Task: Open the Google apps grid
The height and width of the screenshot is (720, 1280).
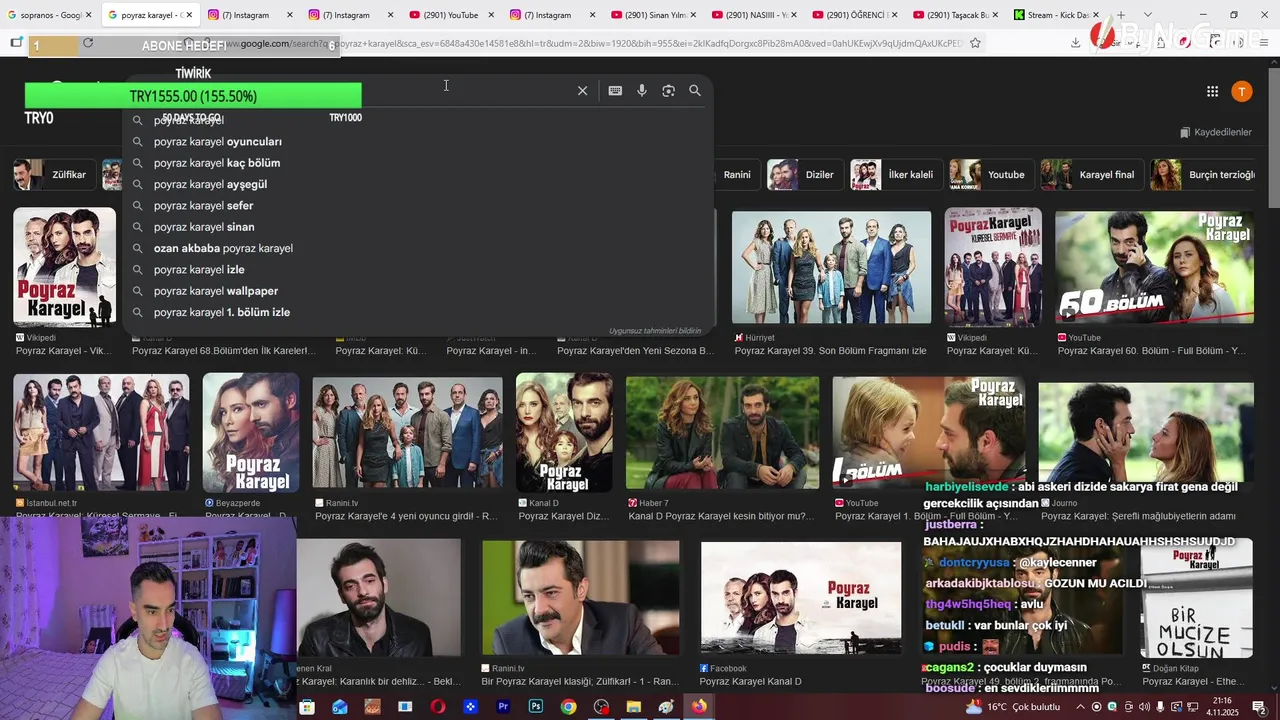Action: pos(1212,91)
